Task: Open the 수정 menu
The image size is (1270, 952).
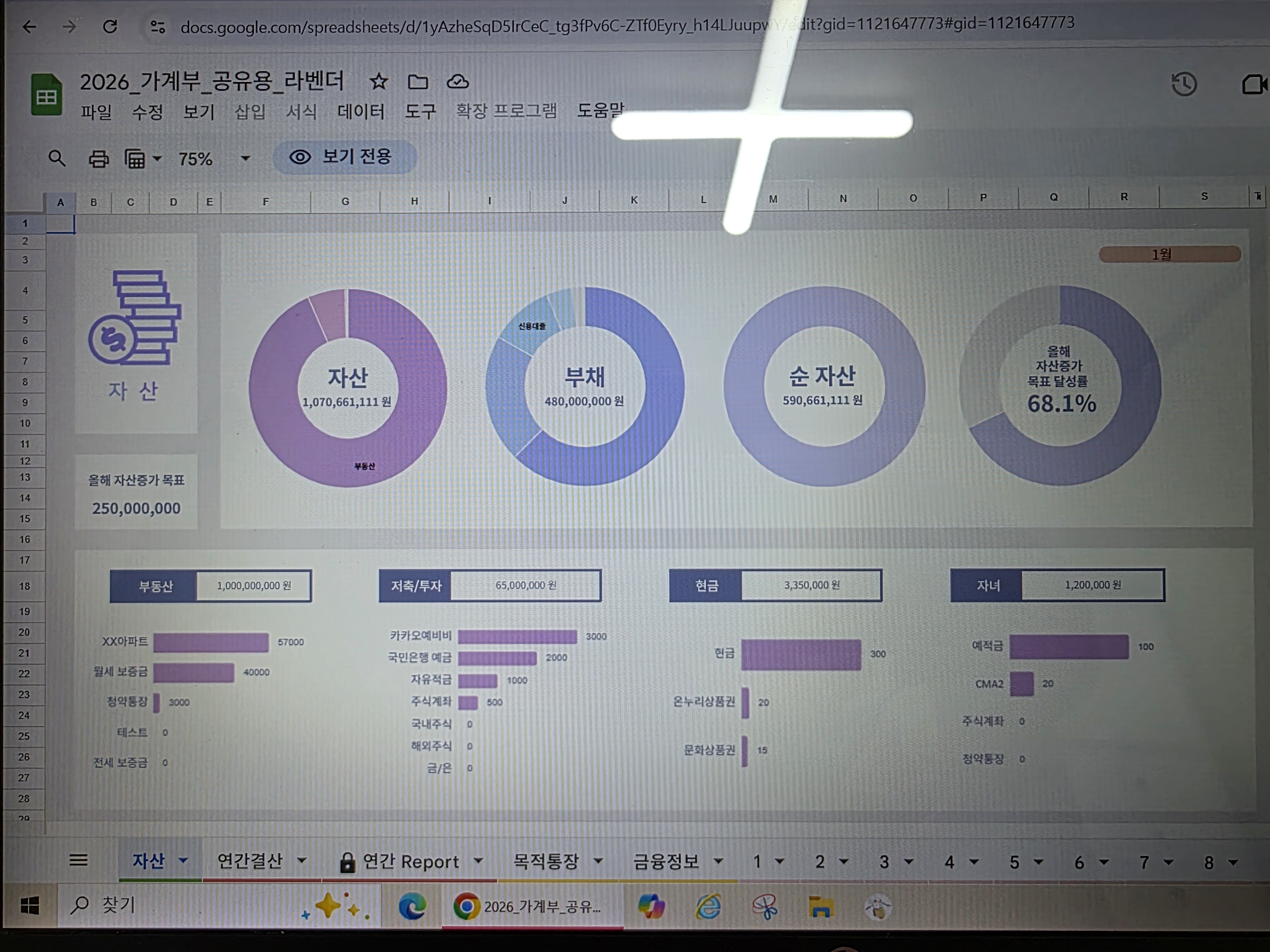Action: pos(147,111)
